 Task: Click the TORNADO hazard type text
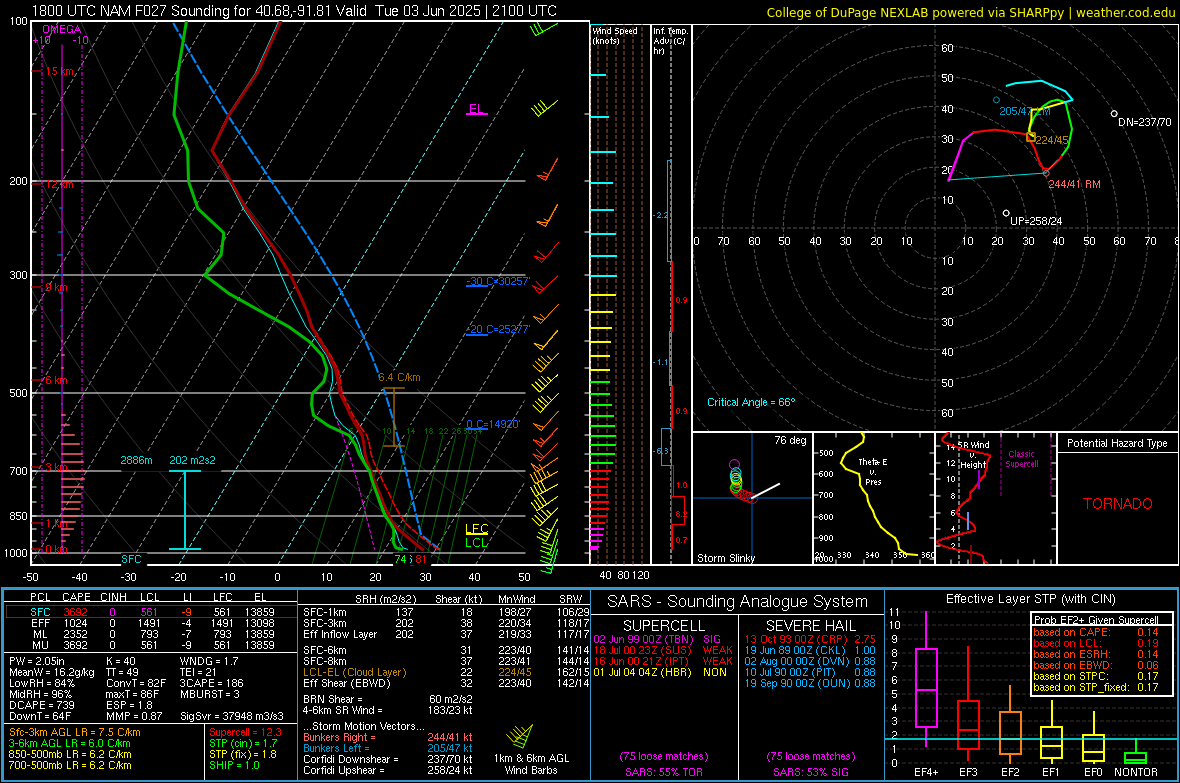click(x=1118, y=504)
